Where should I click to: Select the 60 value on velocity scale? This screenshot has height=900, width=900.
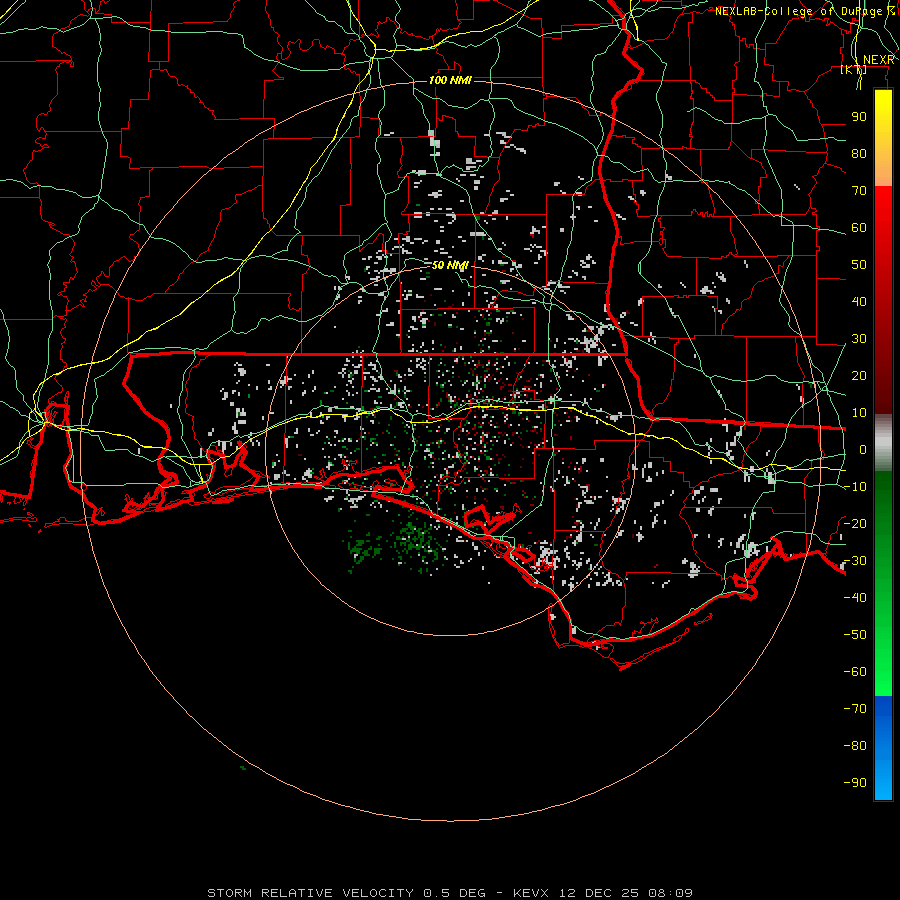859,227
